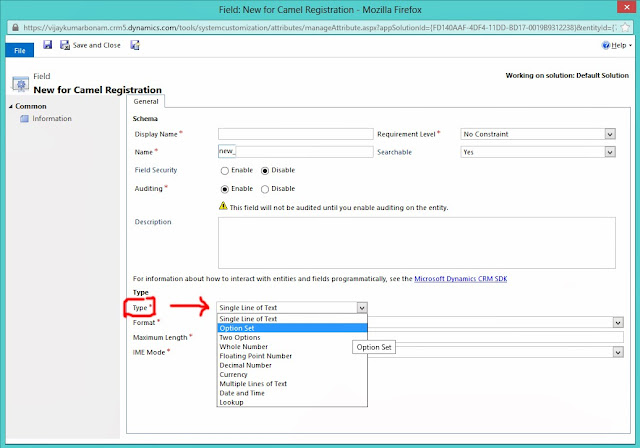Open the Format dropdown arrow
Image resolution: width=640 pixels, height=448 pixels.
(x=618, y=323)
